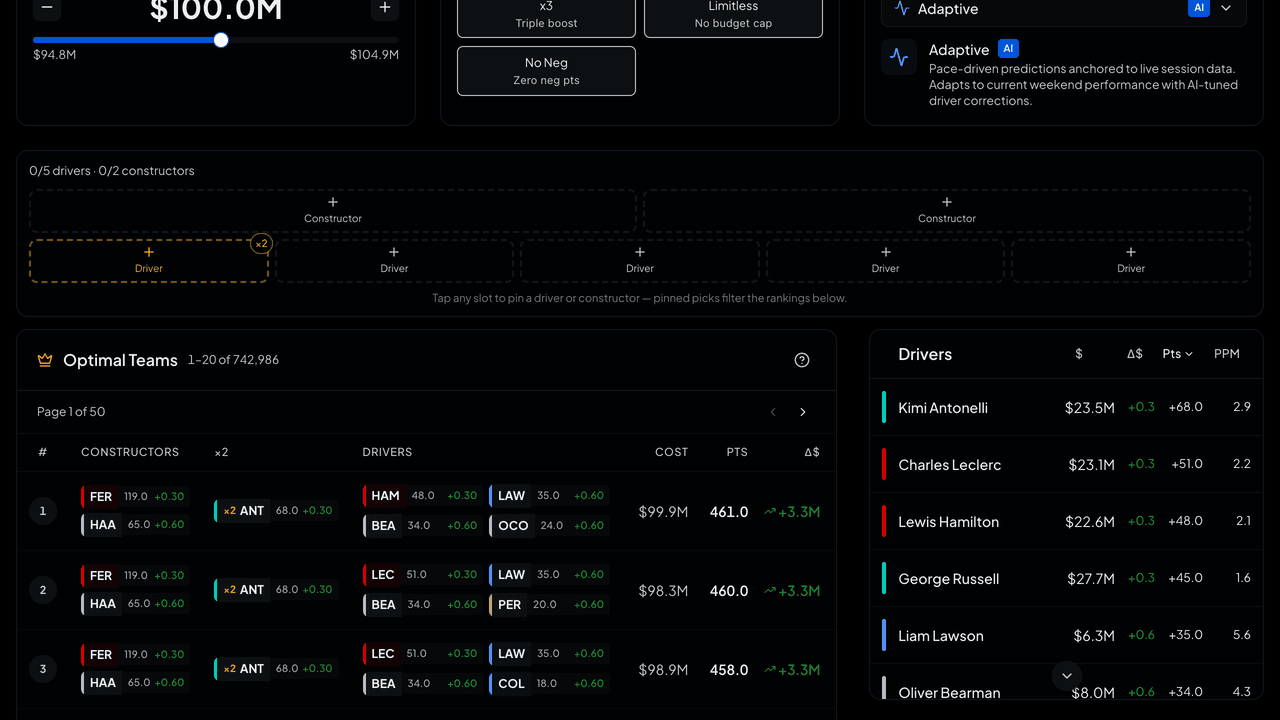Expand the drivers list with down chevron
This screenshot has height=720, width=1280.
(x=1066, y=676)
